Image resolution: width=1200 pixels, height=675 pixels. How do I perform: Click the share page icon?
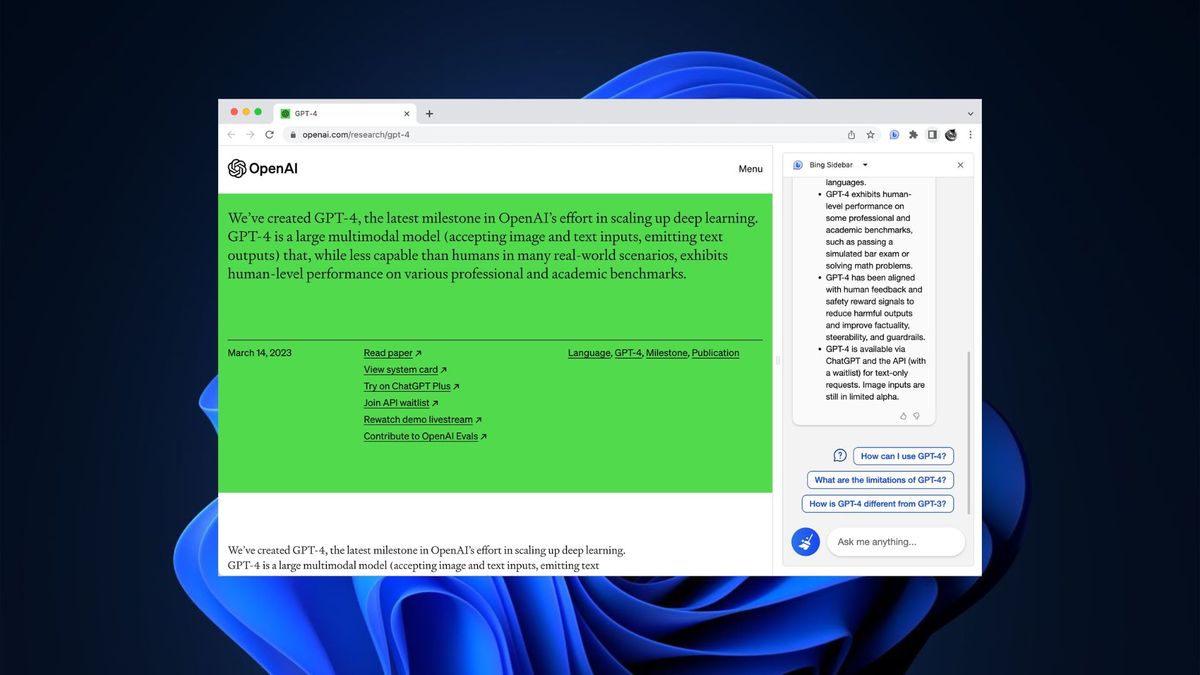coord(851,135)
